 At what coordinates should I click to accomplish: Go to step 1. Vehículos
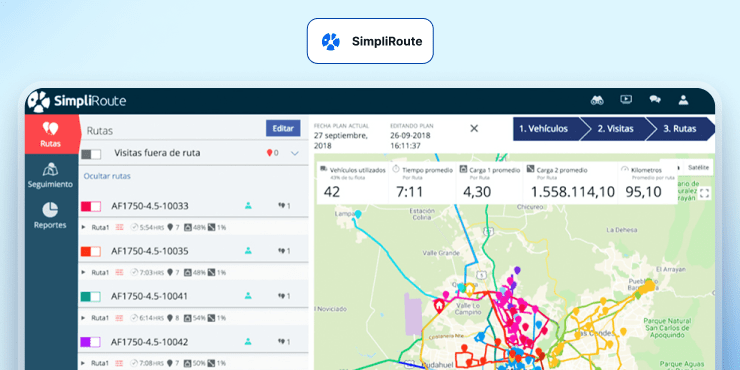click(546, 129)
